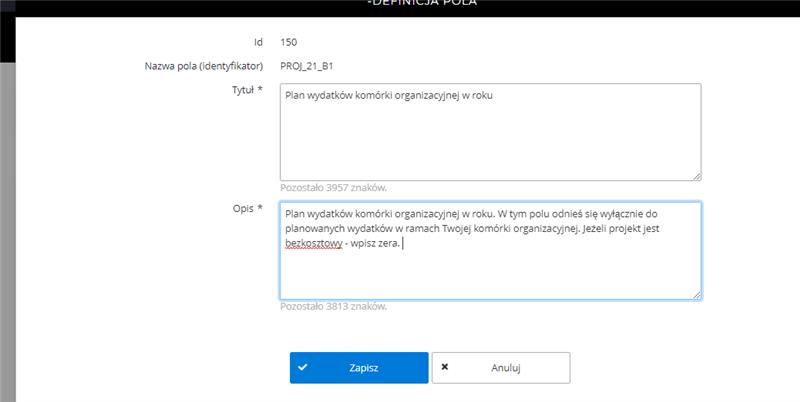Viewport: 800px width, 402px height.
Task: Click the "Nazwa pola (identyfikator)" label
Action: click(x=204, y=67)
